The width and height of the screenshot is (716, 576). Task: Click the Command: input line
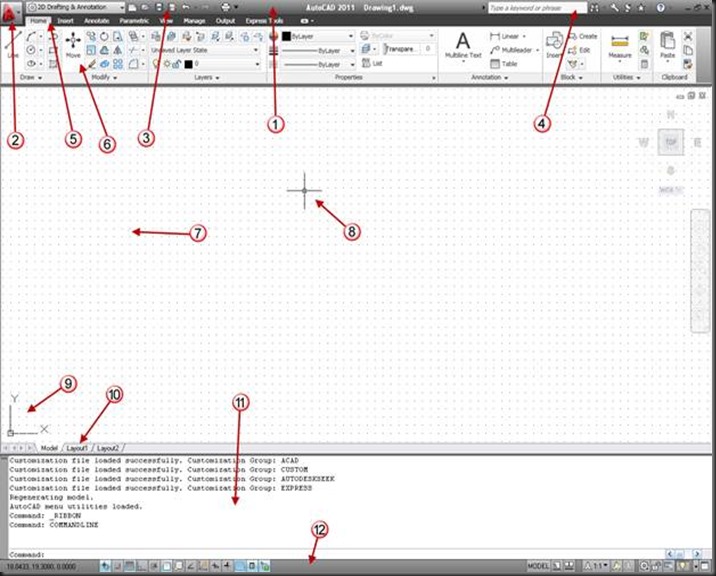click(x=336, y=554)
